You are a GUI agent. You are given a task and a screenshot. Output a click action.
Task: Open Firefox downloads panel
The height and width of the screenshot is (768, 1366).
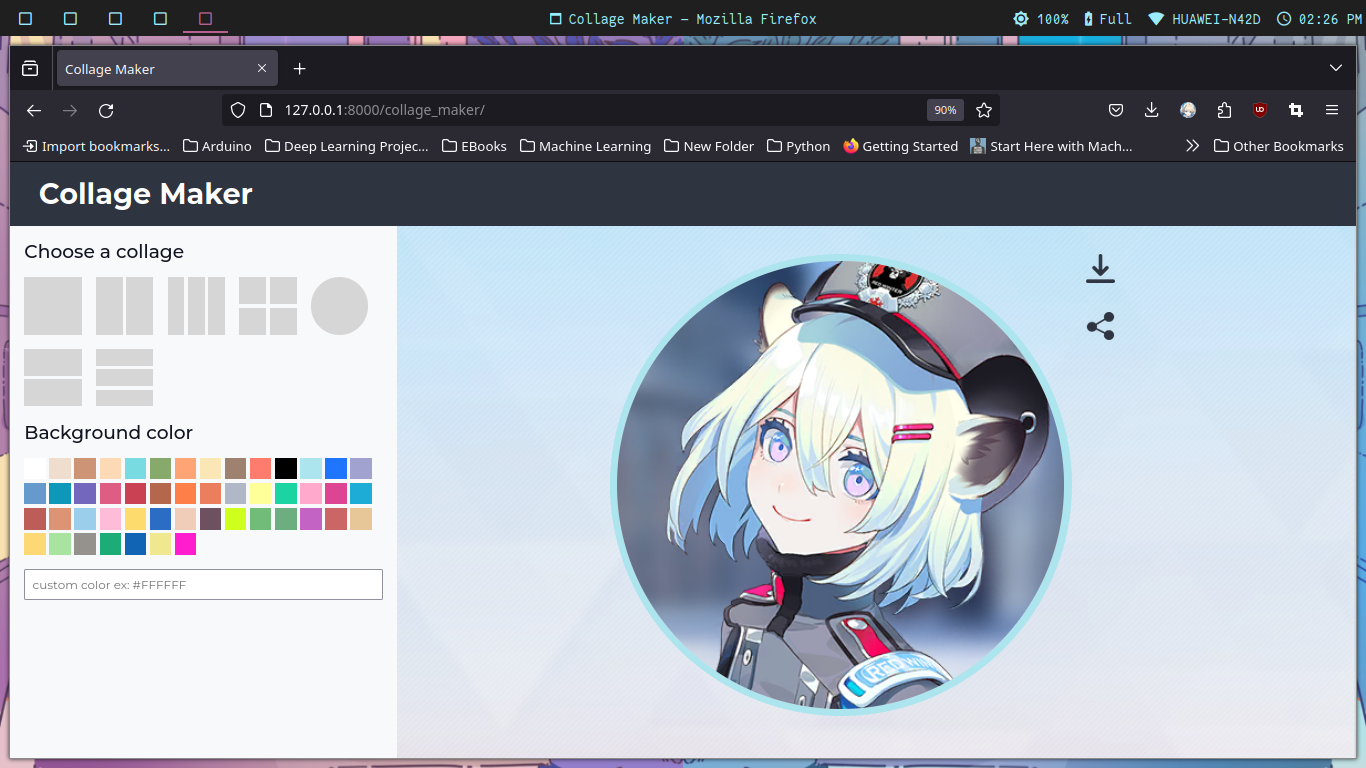pyautogui.click(x=1152, y=110)
